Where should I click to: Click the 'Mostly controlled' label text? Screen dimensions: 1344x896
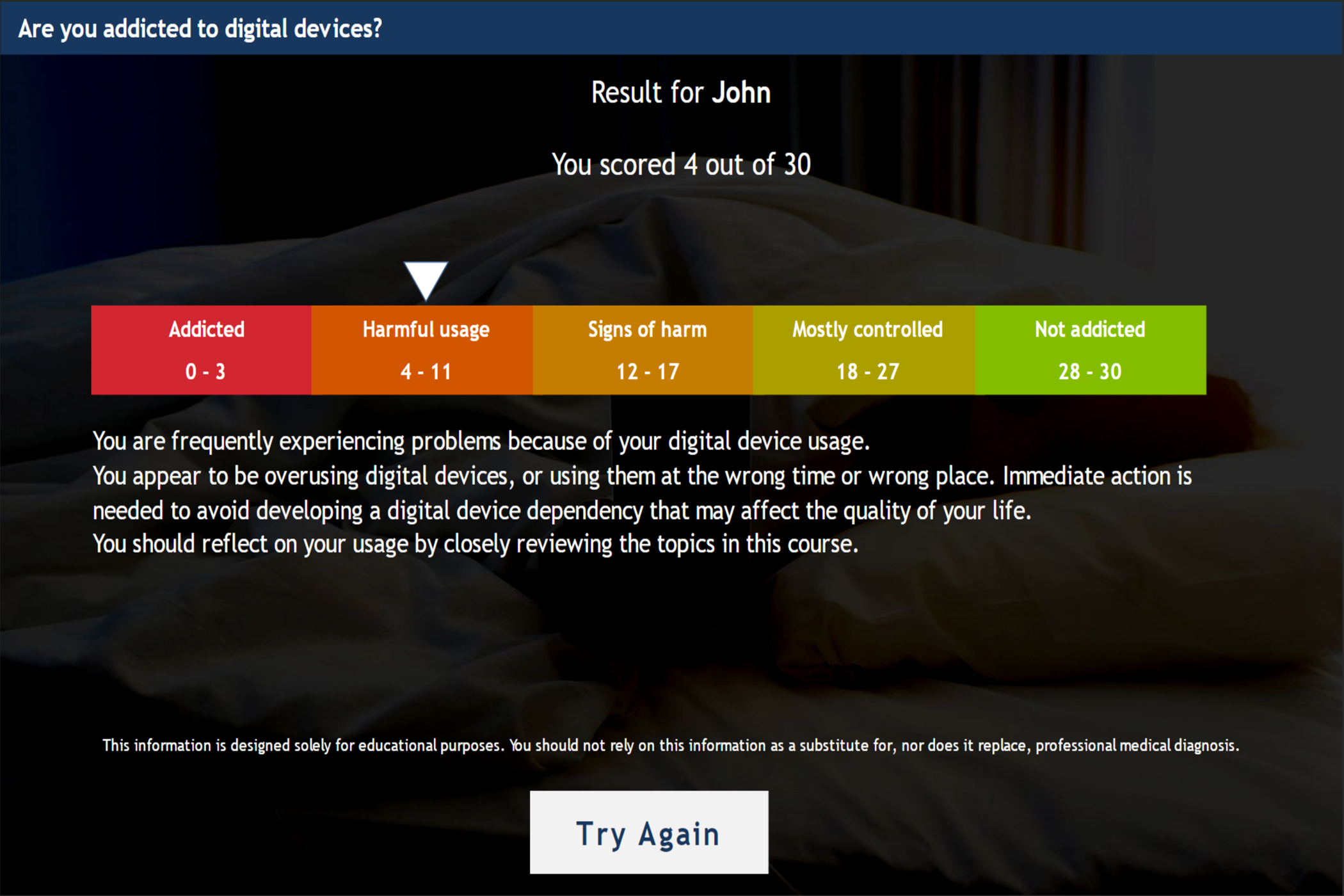click(867, 330)
